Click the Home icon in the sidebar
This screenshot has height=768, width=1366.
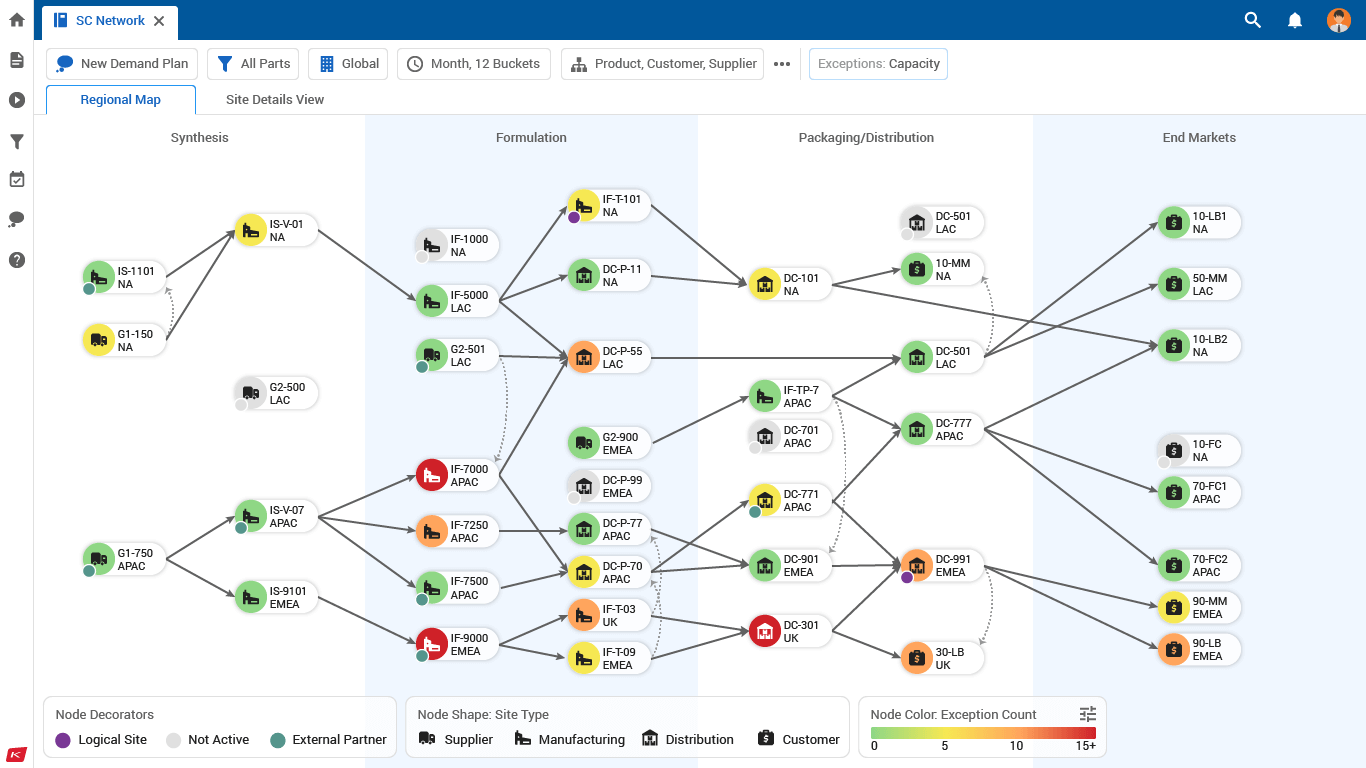[x=16, y=20]
